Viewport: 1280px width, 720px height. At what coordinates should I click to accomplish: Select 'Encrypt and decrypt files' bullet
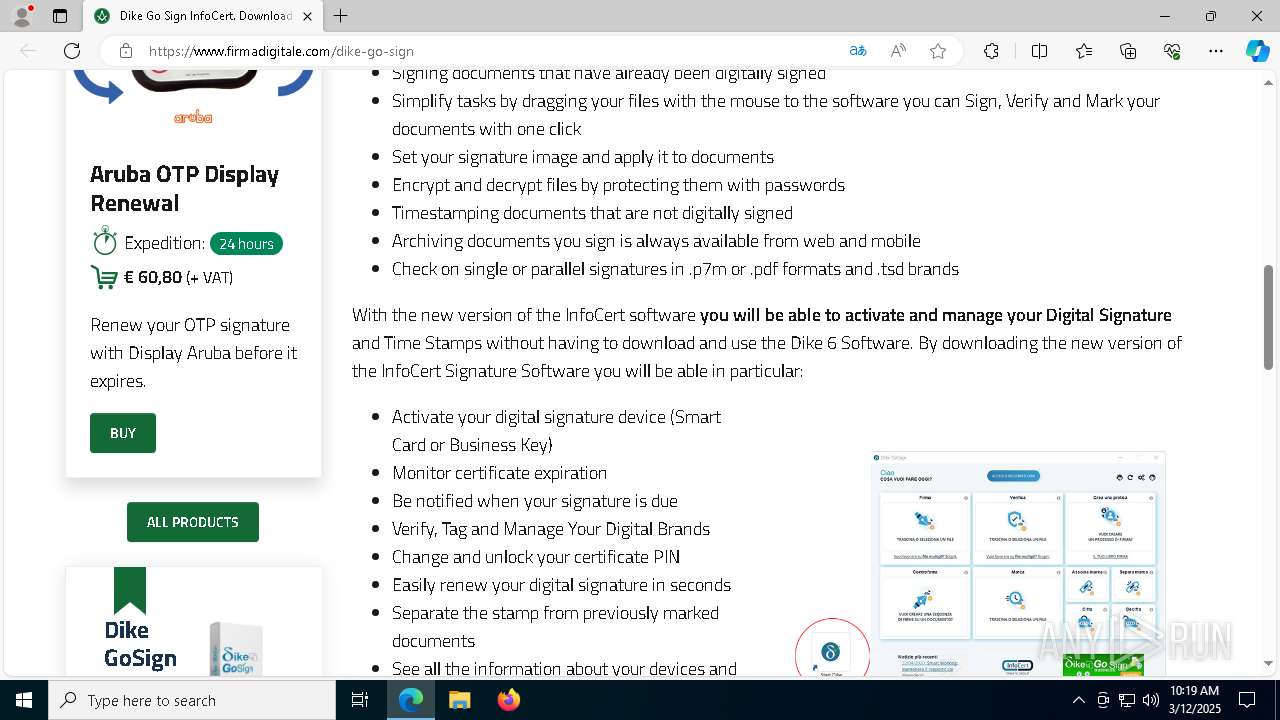pos(618,184)
